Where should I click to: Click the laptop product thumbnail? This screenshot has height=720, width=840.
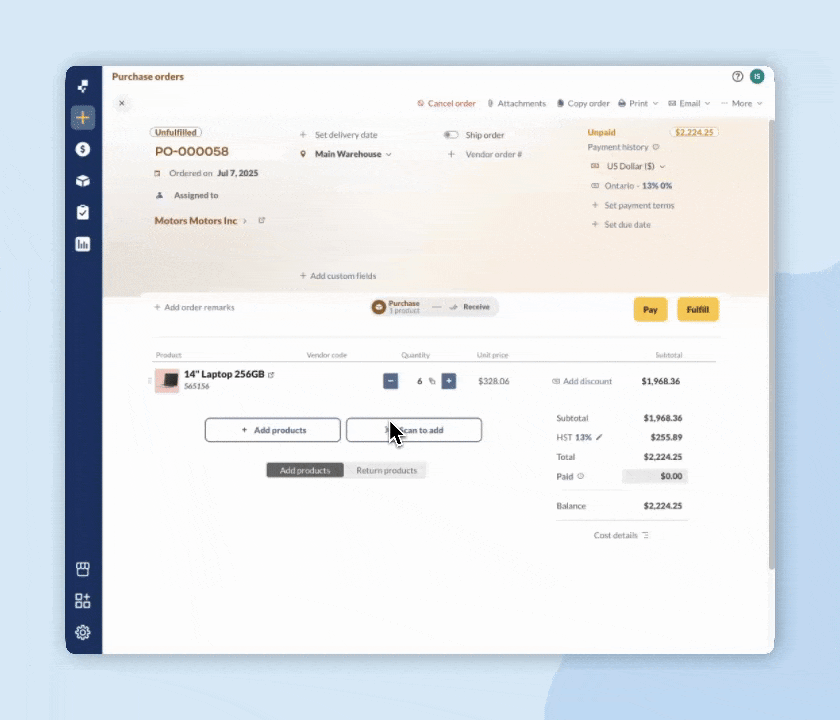click(167, 381)
